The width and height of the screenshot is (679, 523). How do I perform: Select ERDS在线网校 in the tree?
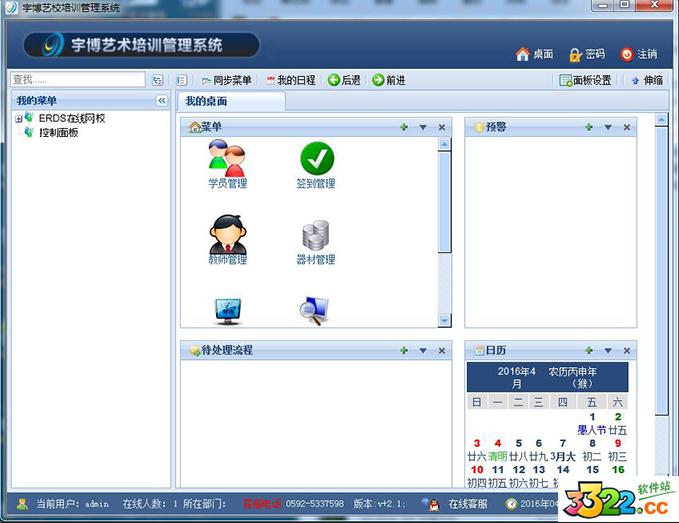[x=72, y=118]
